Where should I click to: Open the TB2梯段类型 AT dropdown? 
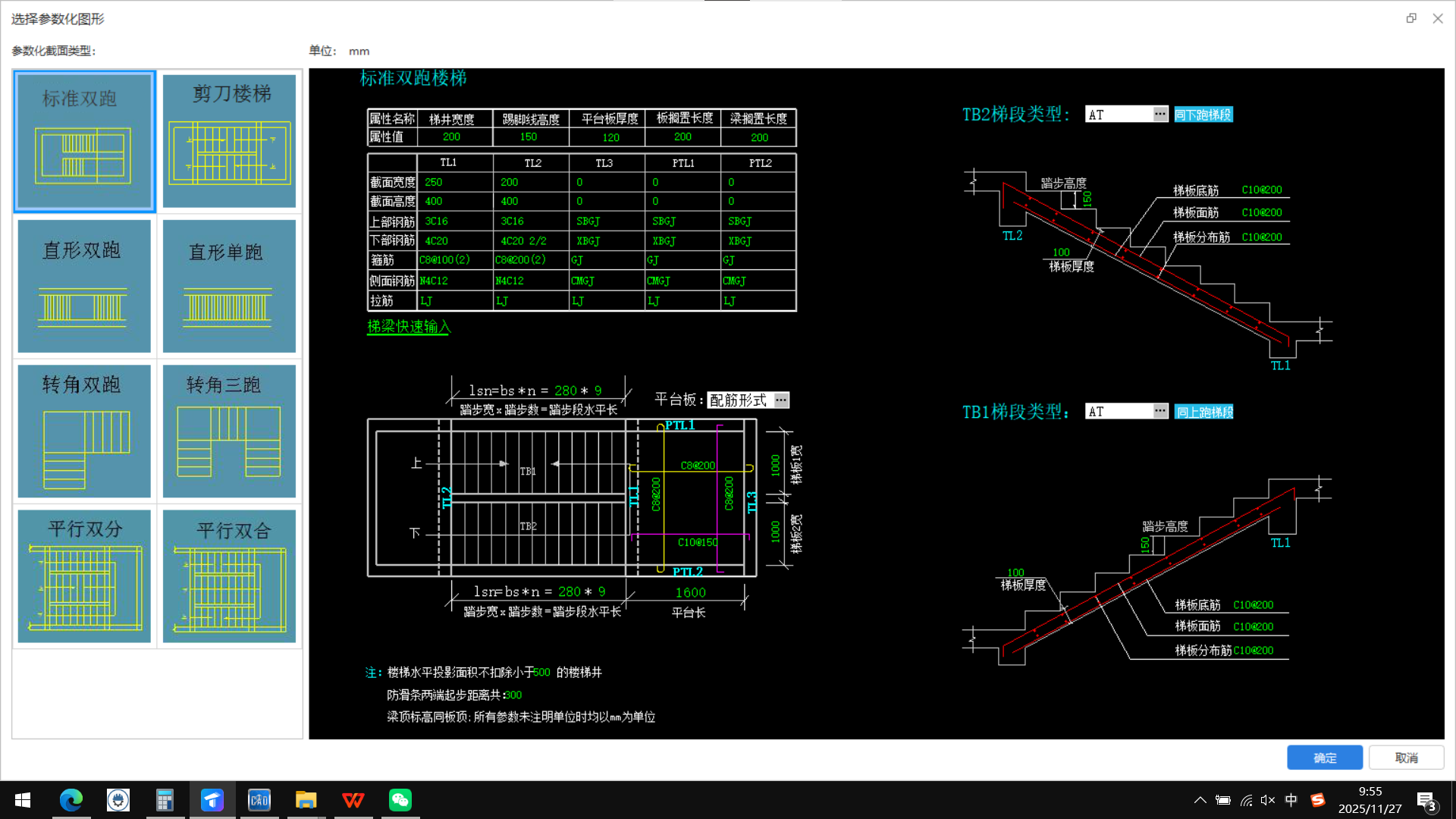[x=1159, y=115]
